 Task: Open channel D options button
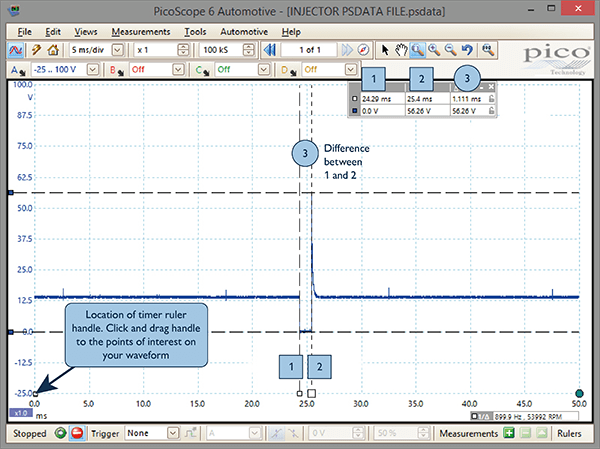(x=289, y=70)
